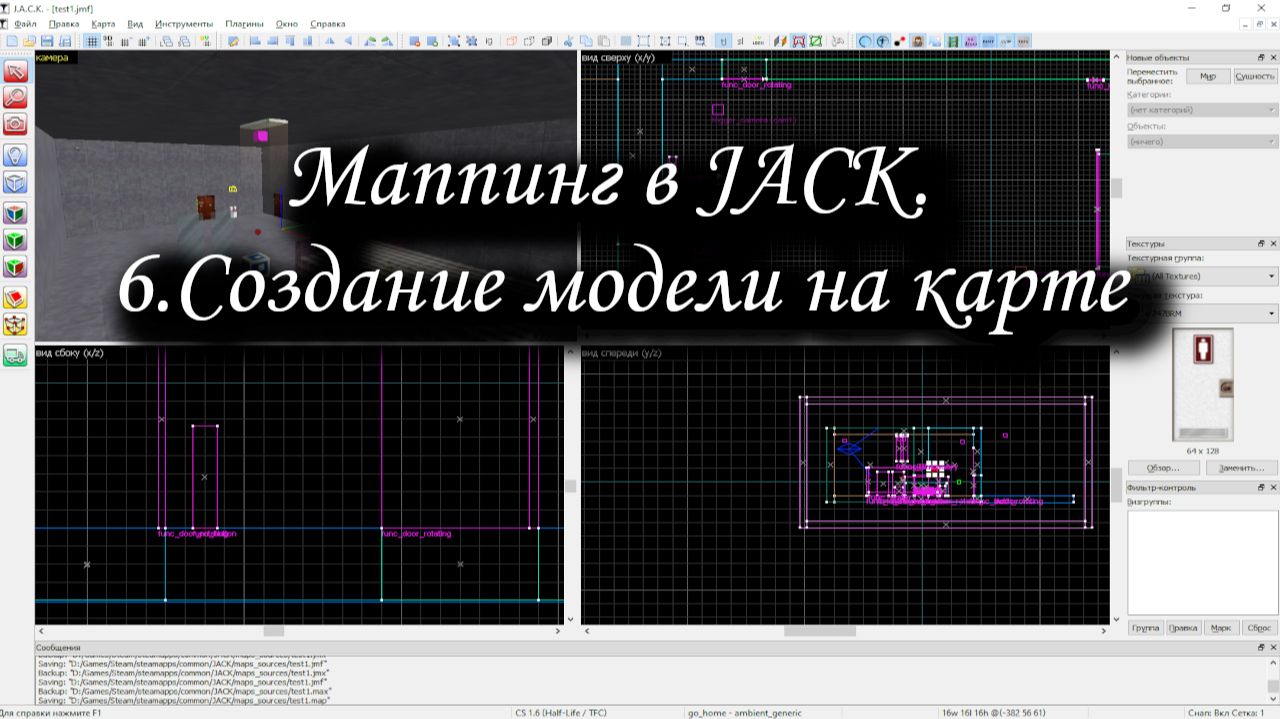Select the Entity lightbulb tool
Screen dimensions: 1280x719
(x=15, y=155)
